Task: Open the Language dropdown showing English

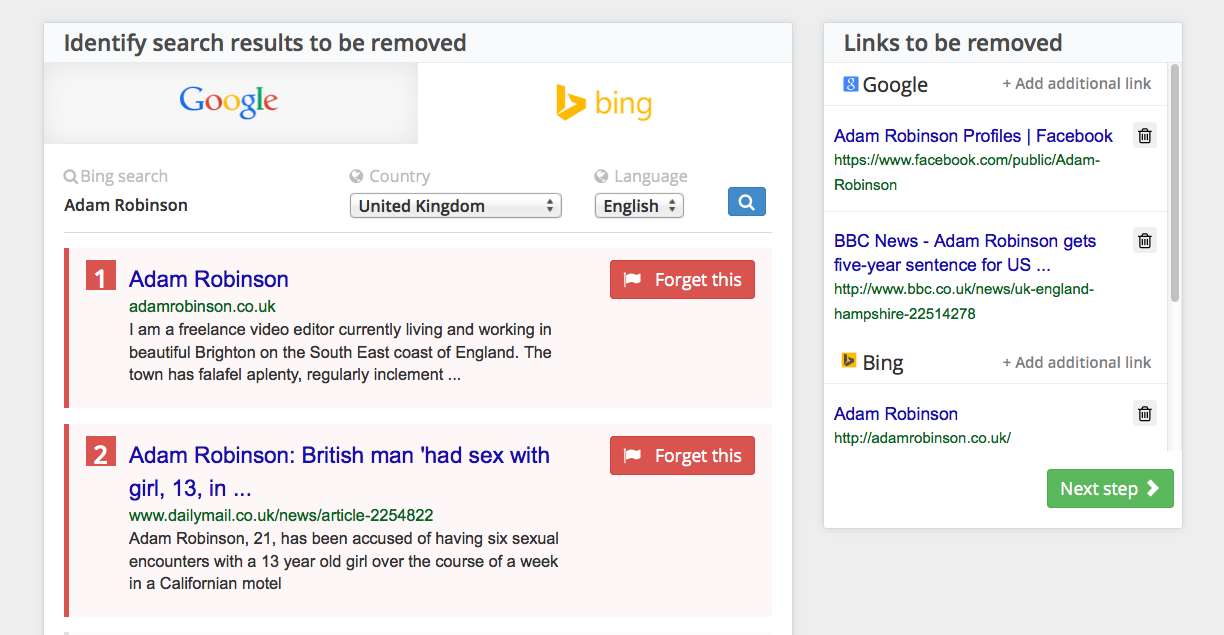Action: (x=639, y=206)
